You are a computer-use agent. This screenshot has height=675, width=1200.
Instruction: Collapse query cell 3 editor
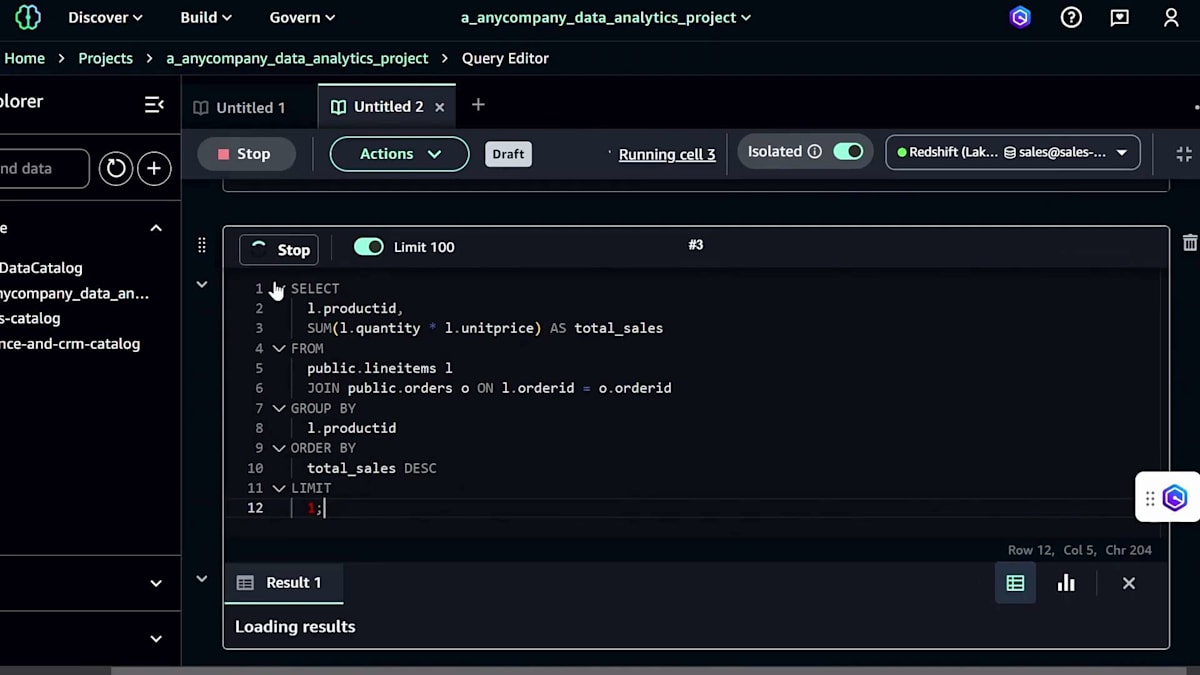point(202,285)
